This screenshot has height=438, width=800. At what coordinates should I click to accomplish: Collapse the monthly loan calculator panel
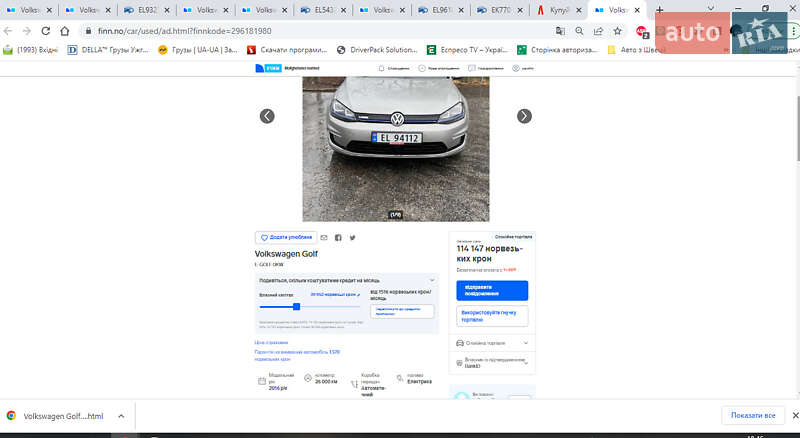pos(431,280)
